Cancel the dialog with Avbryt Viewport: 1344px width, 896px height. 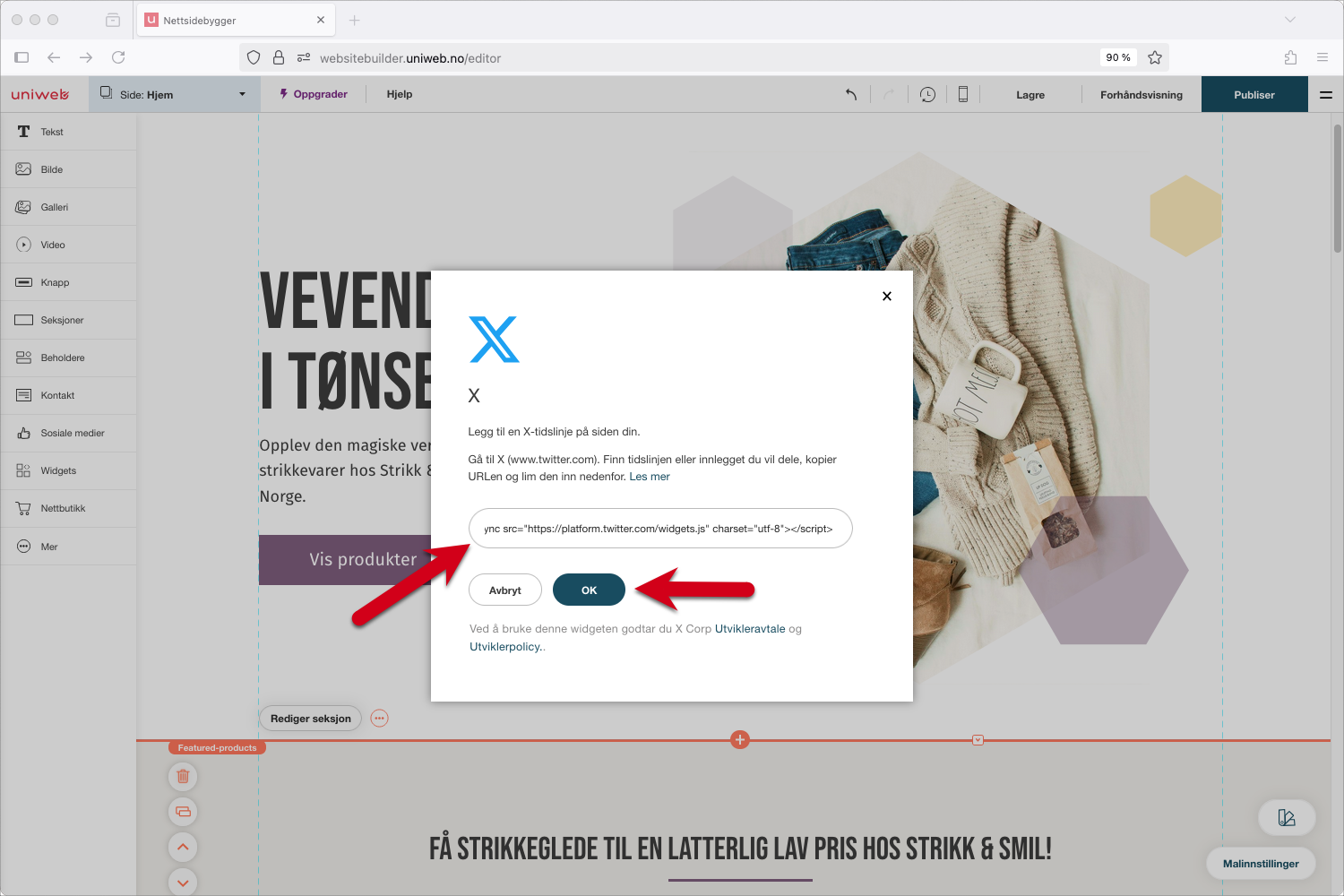coord(505,590)
